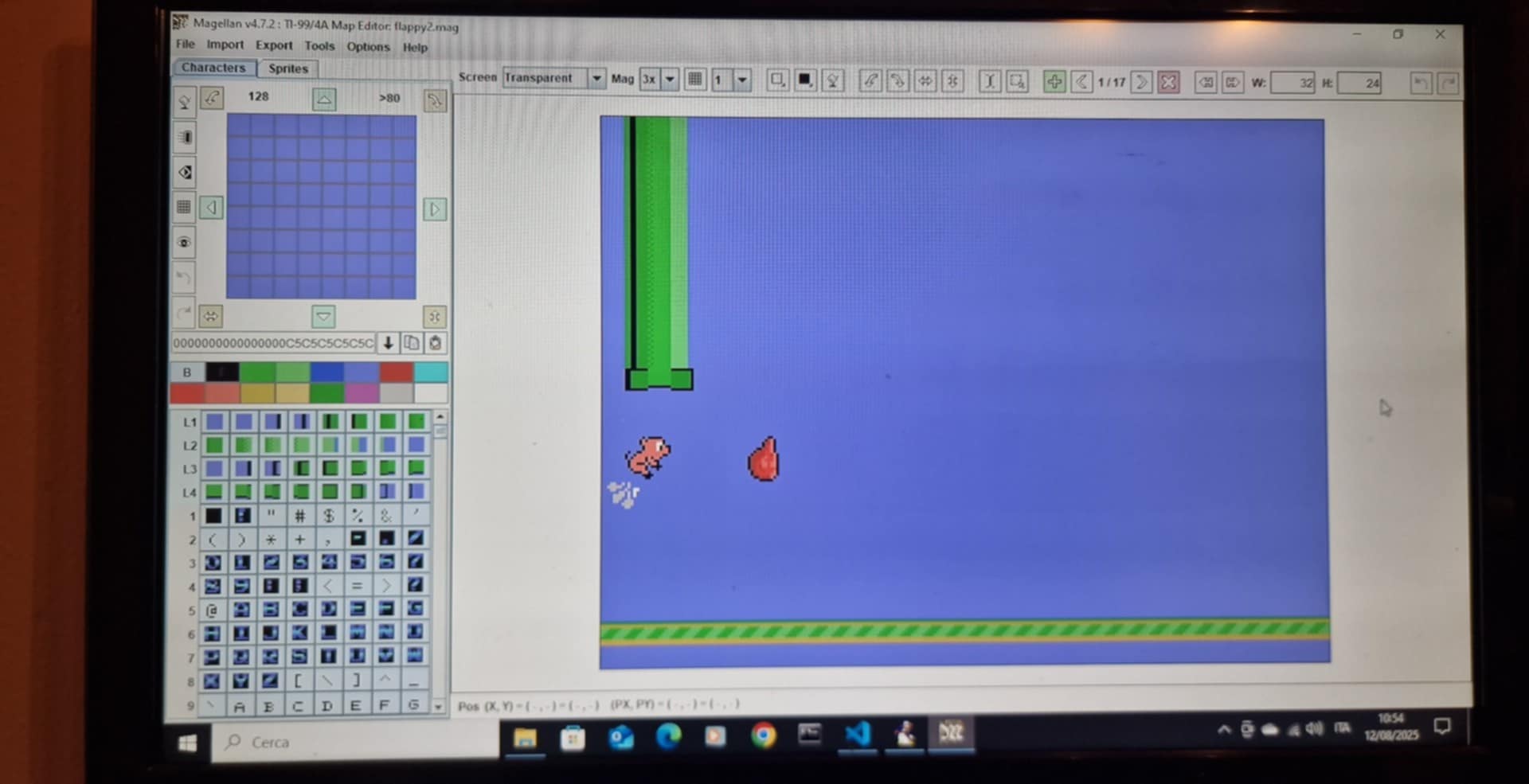The height and width of the screenshot is (784, 1529).
Task: Rotate the map right
Action: point(897,80)
